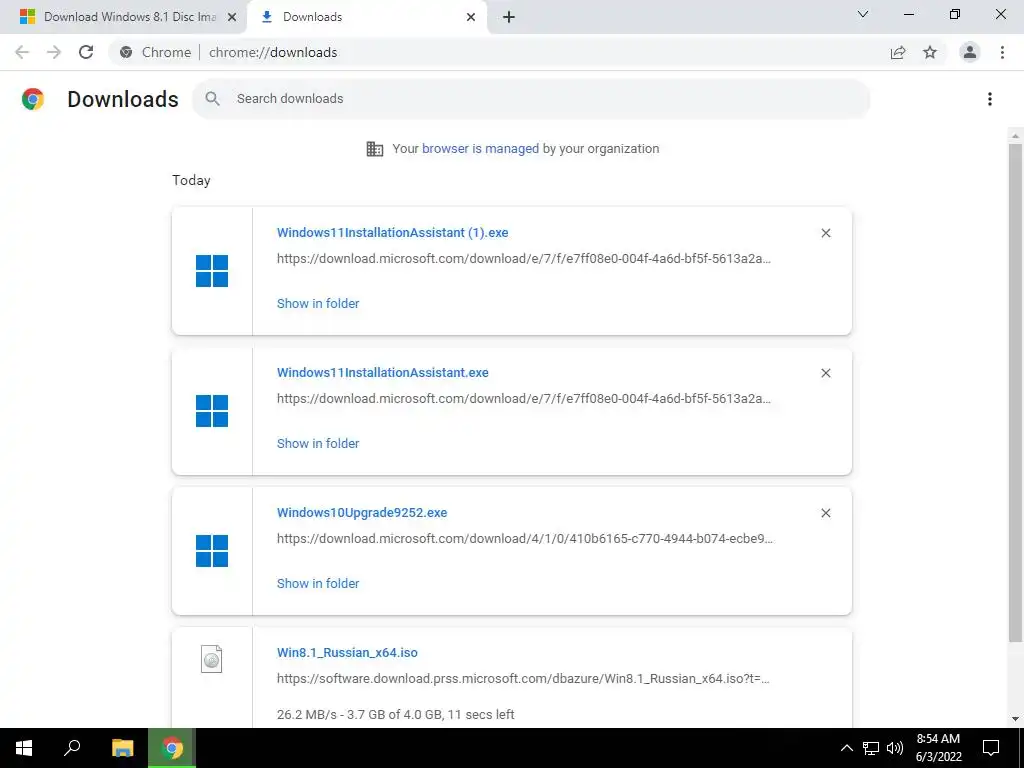Reload the Downloads page

(x=86, y=52)
